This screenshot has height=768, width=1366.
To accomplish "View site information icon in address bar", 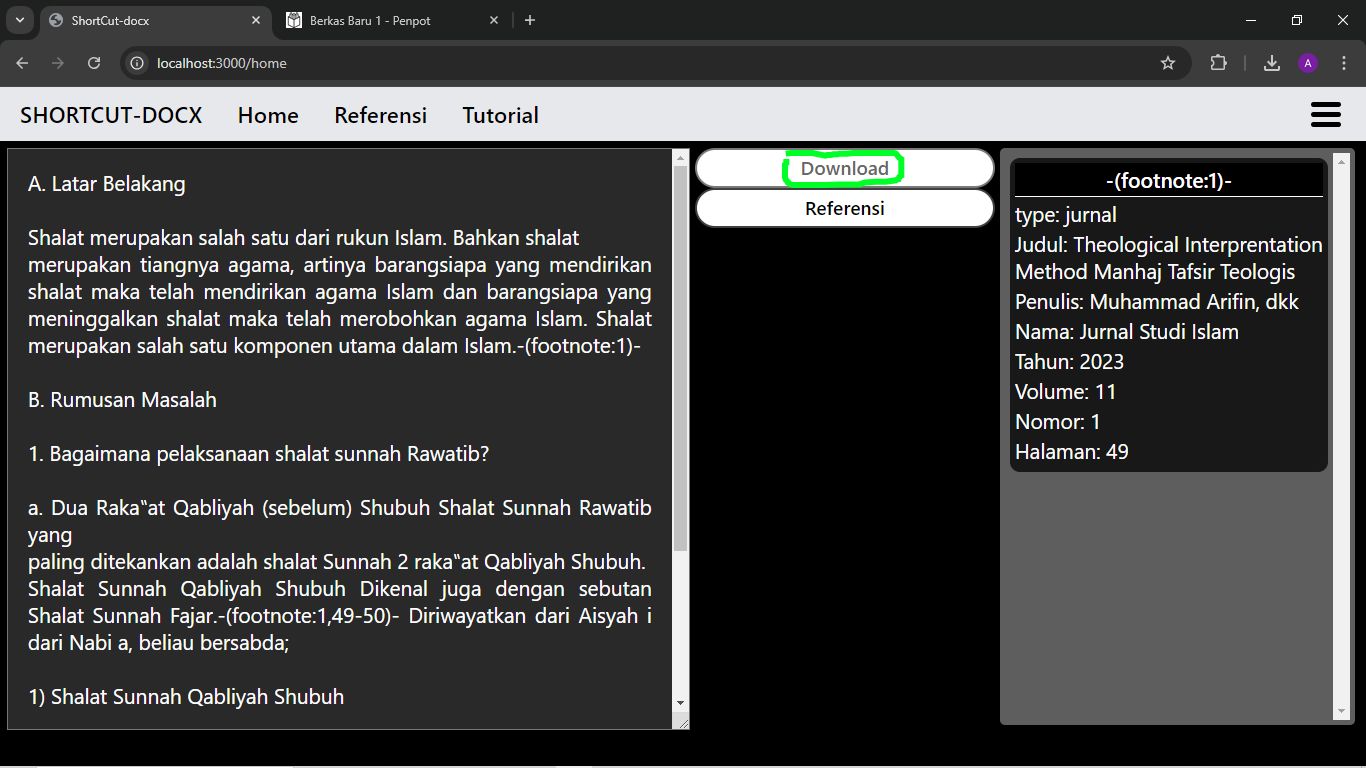I will click(138, 63).
